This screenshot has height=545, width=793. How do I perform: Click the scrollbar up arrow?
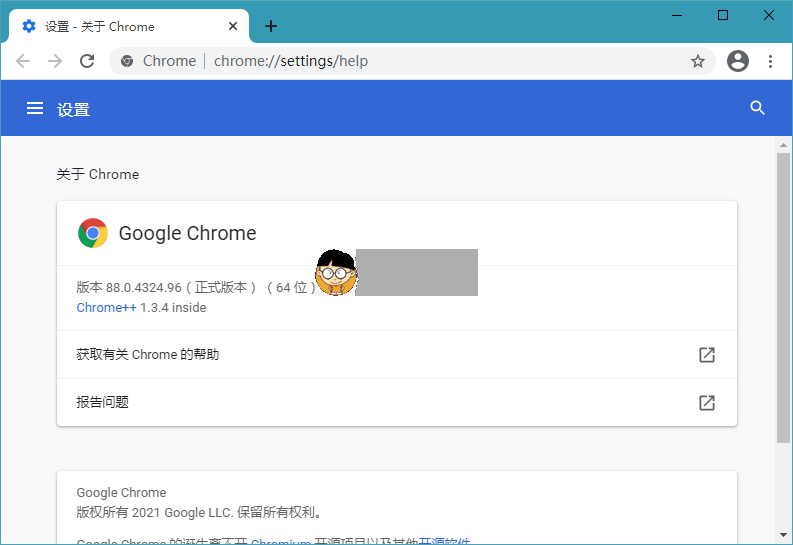(x=783, y=145)
